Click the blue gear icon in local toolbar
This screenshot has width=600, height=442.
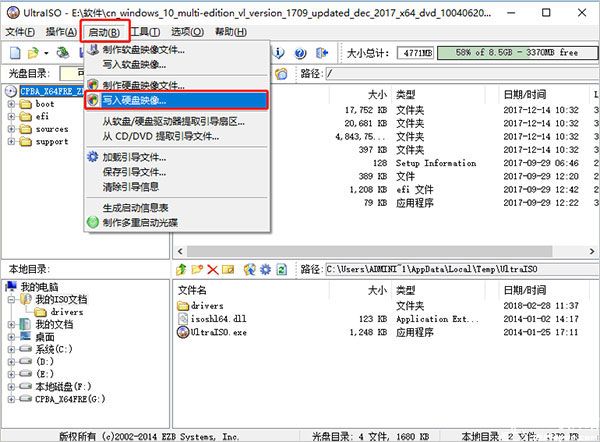[265, 269]
